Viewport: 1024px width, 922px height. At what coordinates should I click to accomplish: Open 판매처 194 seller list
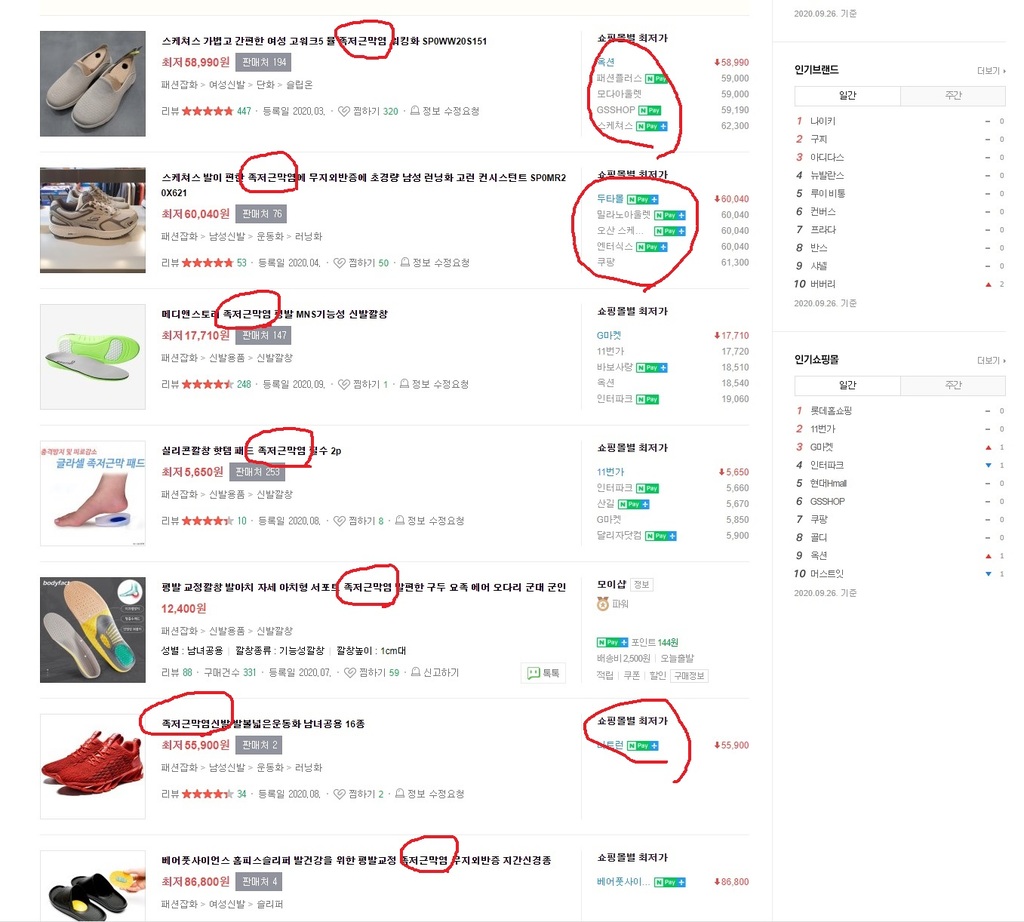pyautogui.click(x=264, y=62)
